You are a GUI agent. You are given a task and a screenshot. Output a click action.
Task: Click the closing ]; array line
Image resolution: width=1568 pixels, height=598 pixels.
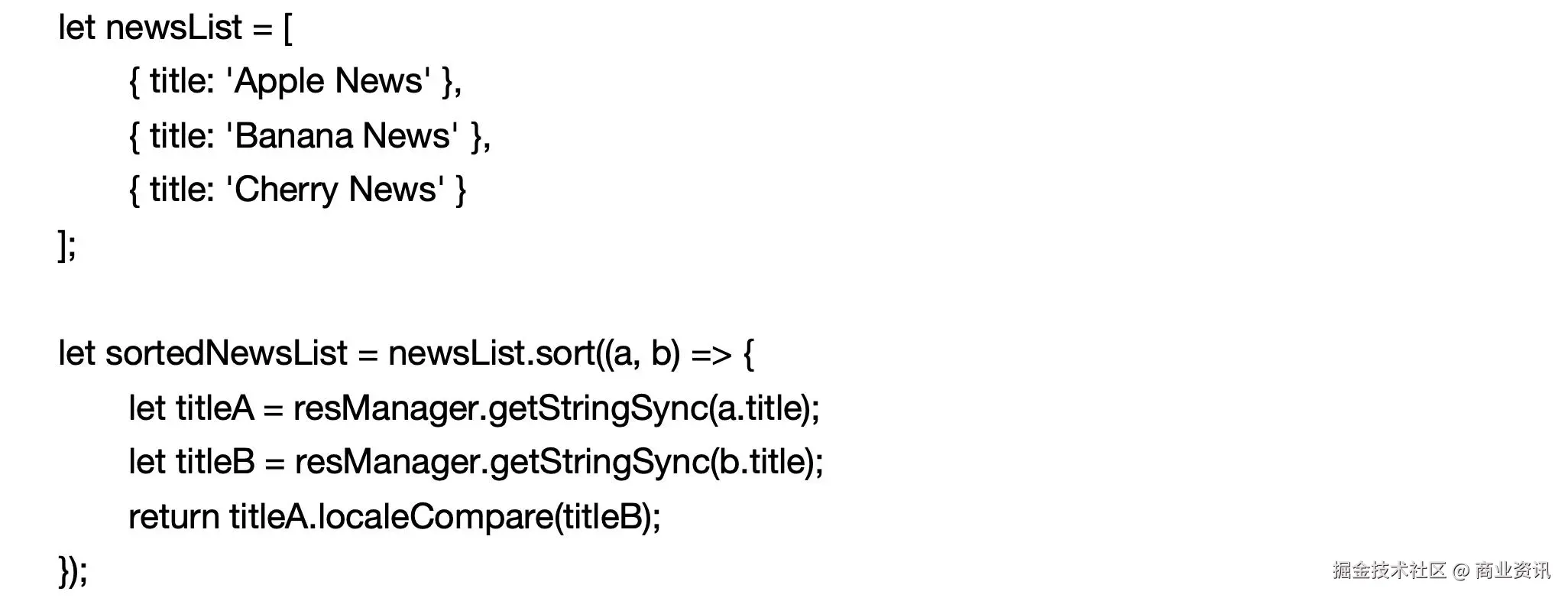[67, 245]
